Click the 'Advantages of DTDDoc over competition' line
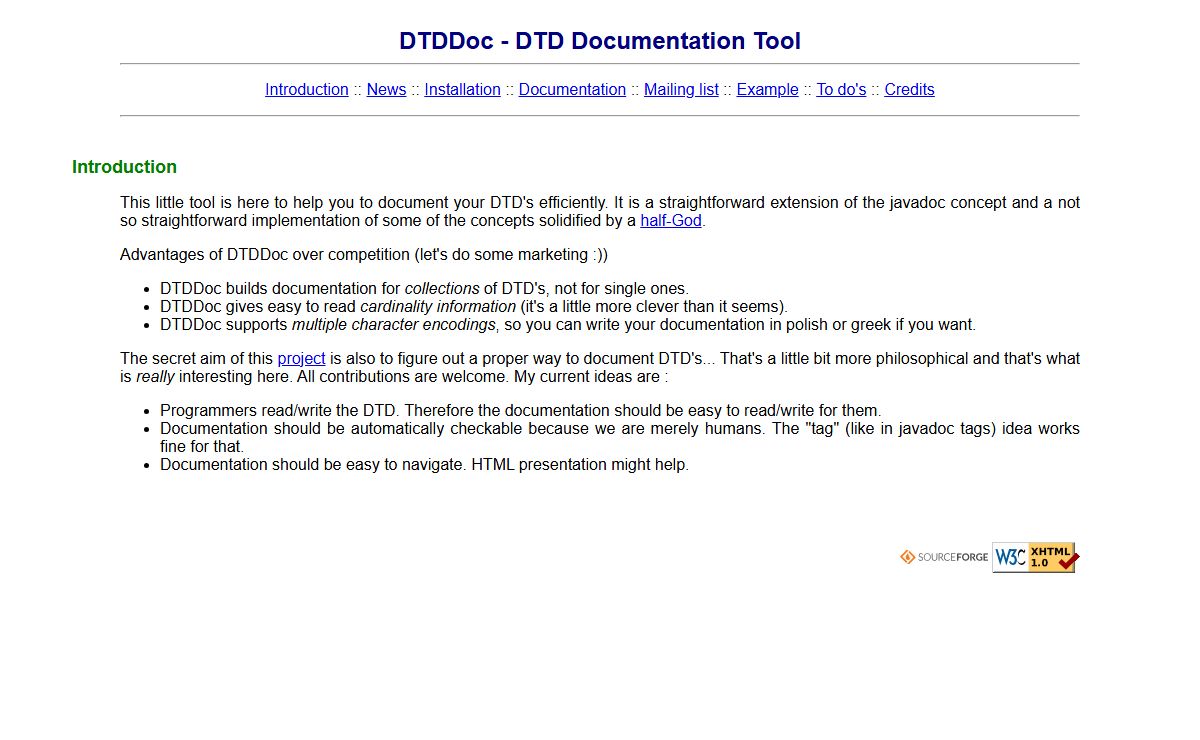 click(x=364, y=255)
